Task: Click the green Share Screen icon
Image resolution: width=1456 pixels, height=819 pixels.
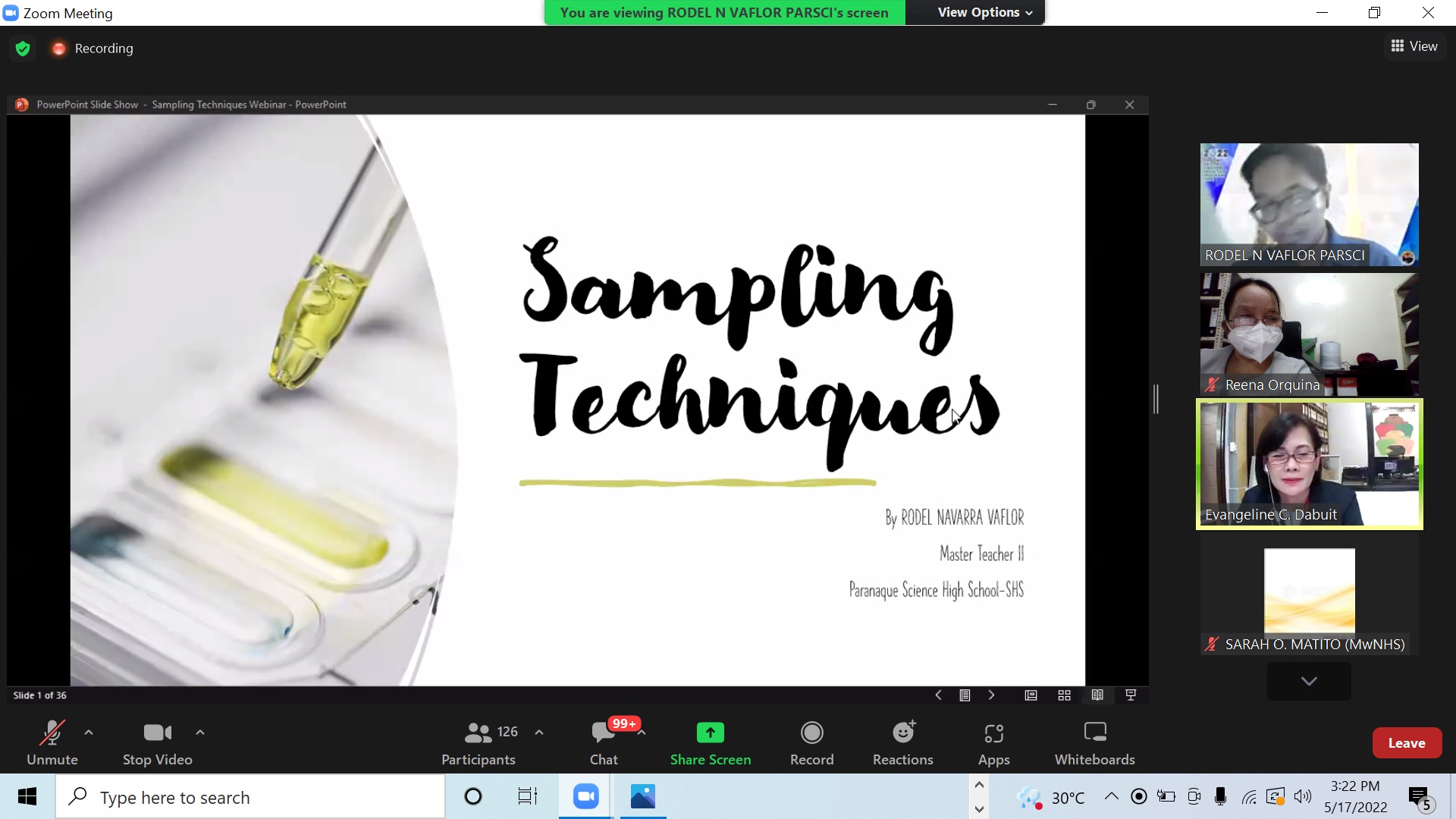Action: pos(710,733)
